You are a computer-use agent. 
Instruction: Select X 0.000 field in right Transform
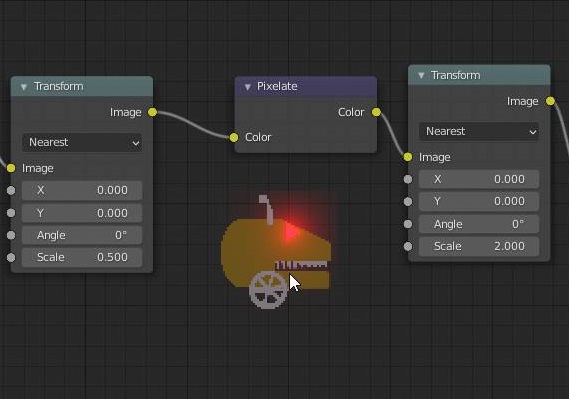(x=479, y=179)
